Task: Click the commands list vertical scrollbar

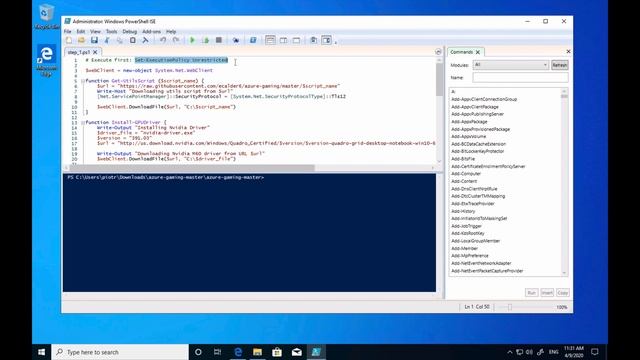Action: 564,96
